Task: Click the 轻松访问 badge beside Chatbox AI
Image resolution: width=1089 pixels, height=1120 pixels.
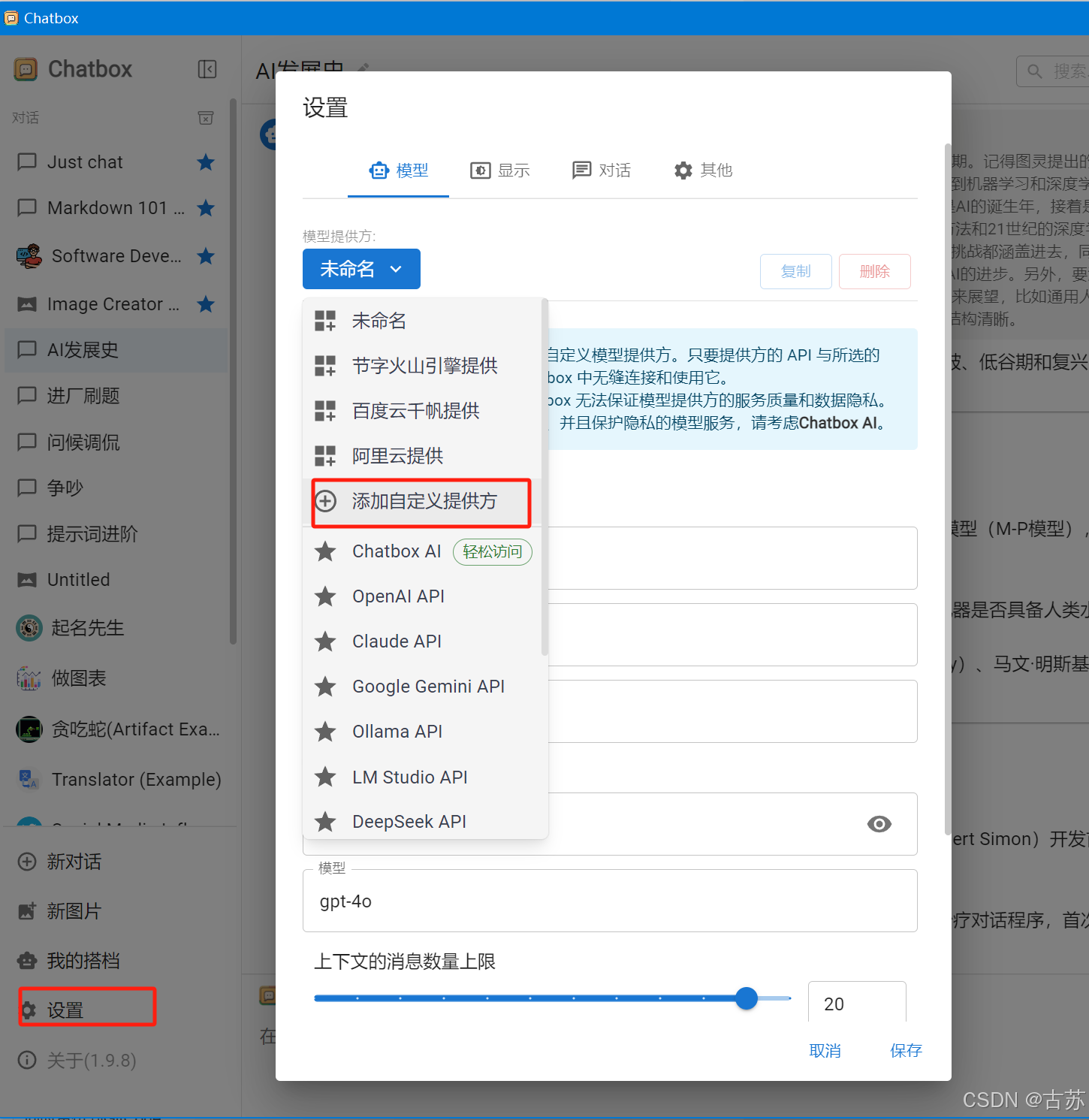Action: [x=493, y=552]
